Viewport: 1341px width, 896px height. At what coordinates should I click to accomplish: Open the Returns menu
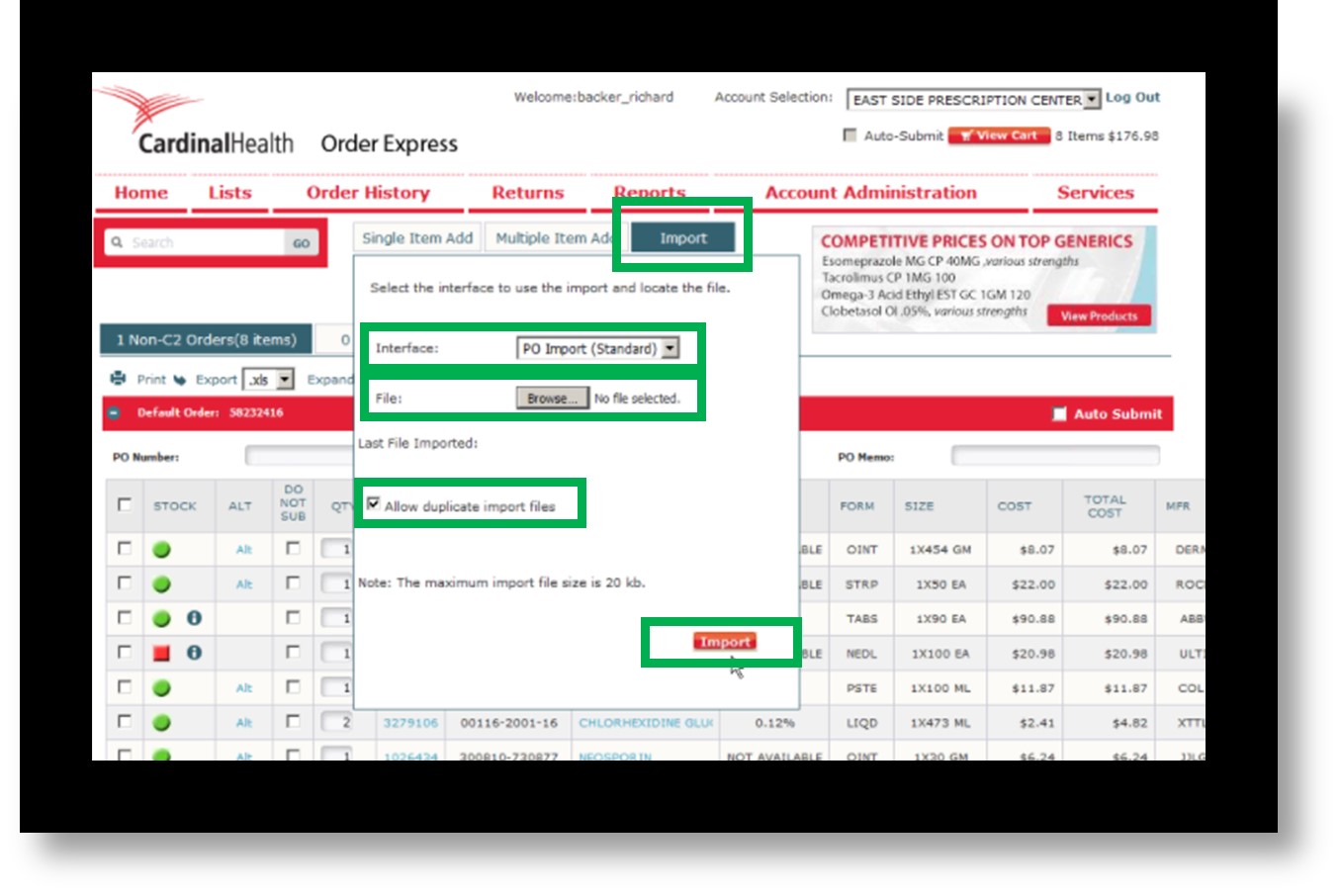pyautogui.click(x=528, y=193)
